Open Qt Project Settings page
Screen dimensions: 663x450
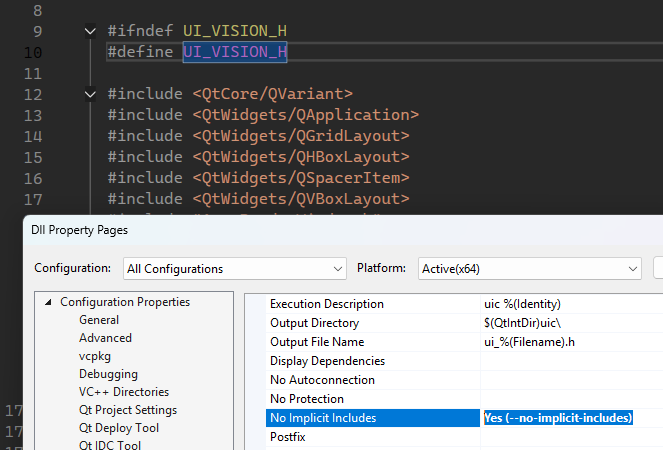[x=128, y=410]
